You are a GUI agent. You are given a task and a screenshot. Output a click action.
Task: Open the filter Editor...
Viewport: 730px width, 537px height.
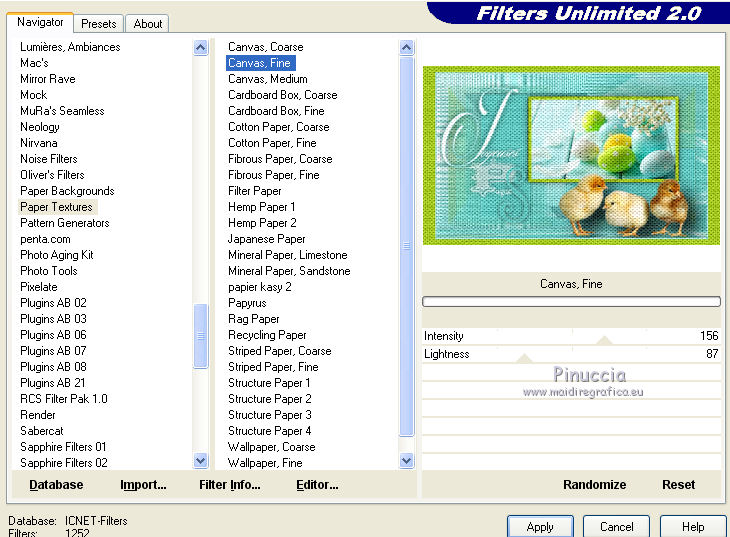click(x=317, y=485)
